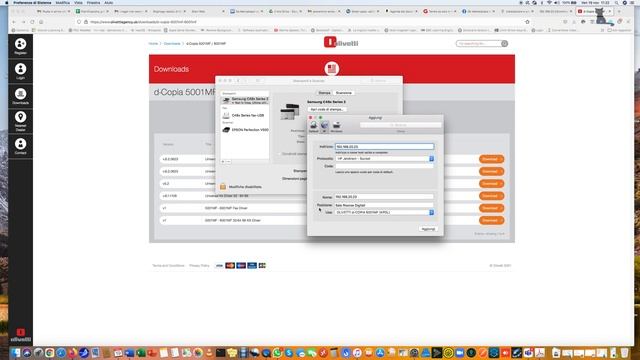Go back in the Stampanti e Scanner window
This screenshot has height=360, width=640.
pyautogui.click(x=238, y=81)
